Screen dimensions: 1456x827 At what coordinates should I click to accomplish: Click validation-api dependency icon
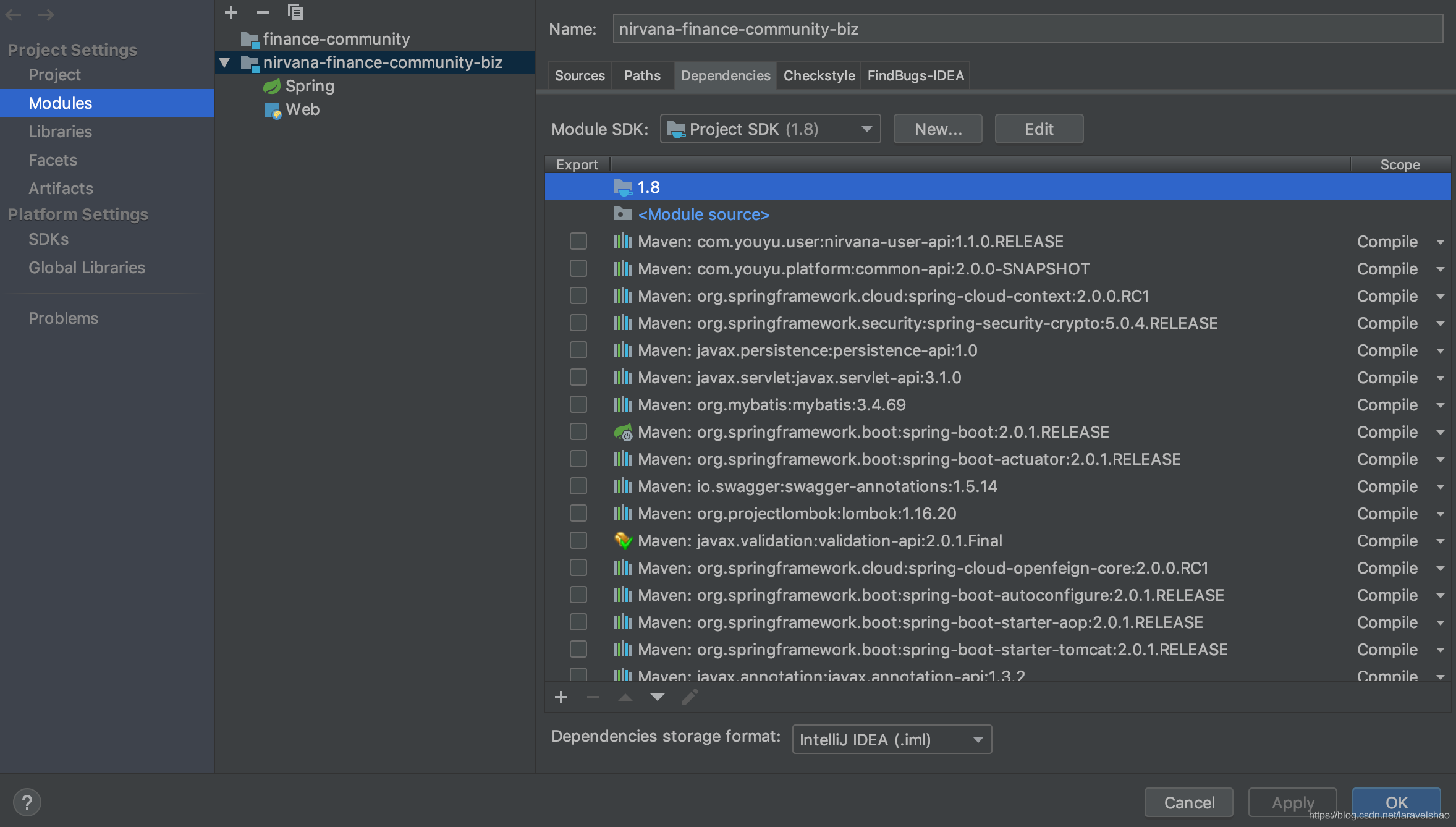click(x=623, y=540)
